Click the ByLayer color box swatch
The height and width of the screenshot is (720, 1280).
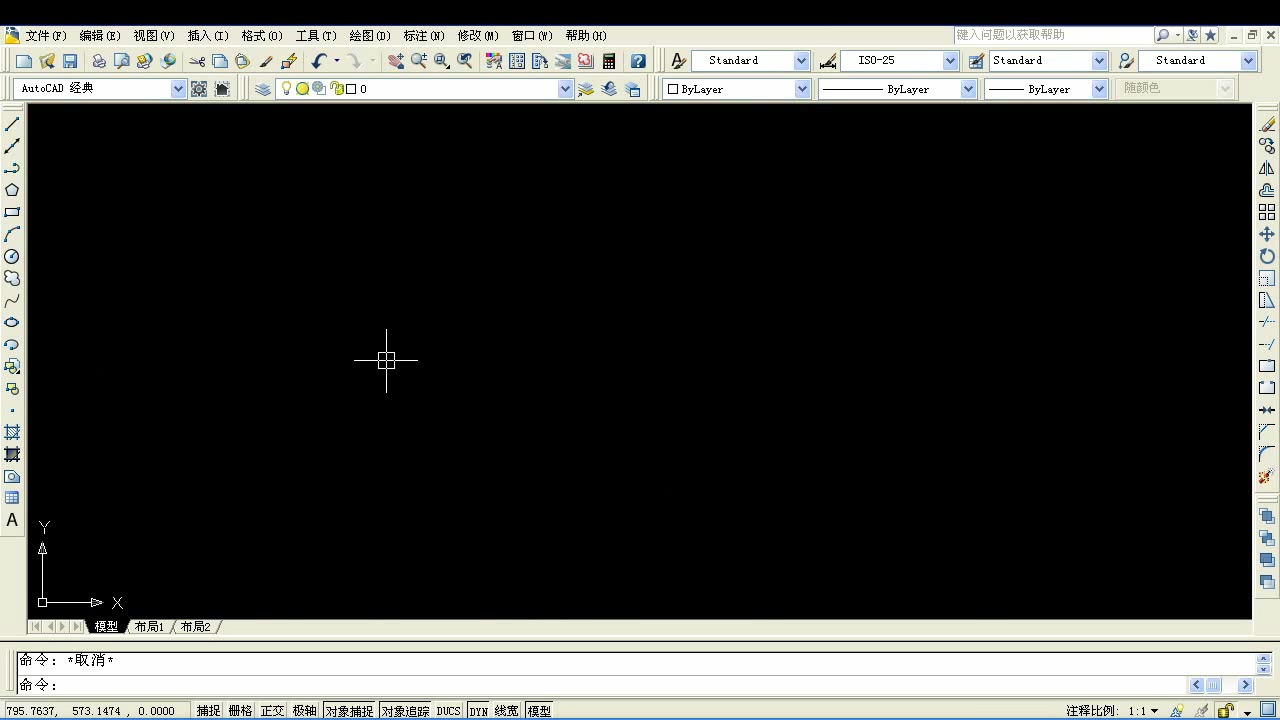tap(673, 89)
